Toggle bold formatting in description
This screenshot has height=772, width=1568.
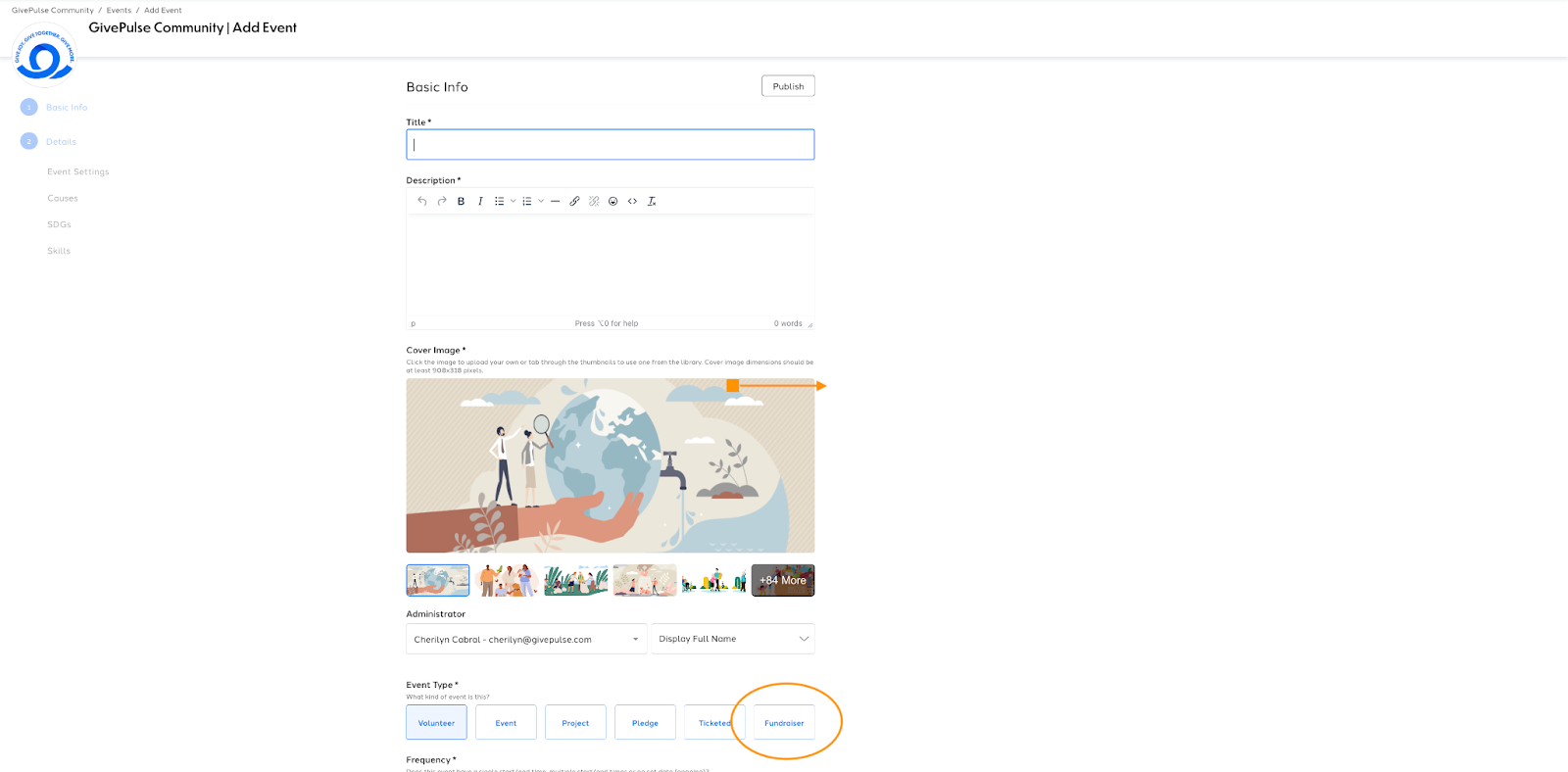tap(461, 201)
